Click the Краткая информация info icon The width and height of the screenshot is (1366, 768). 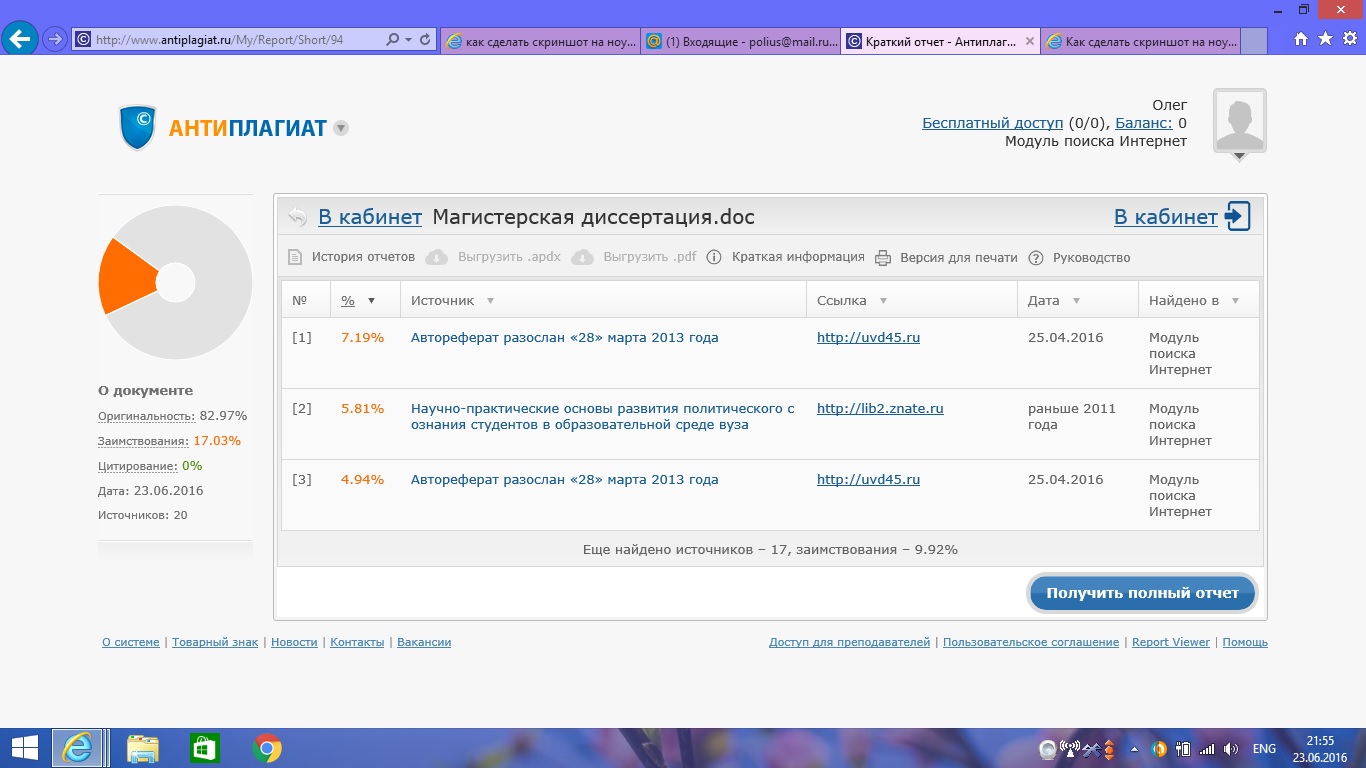pos(714,257)
